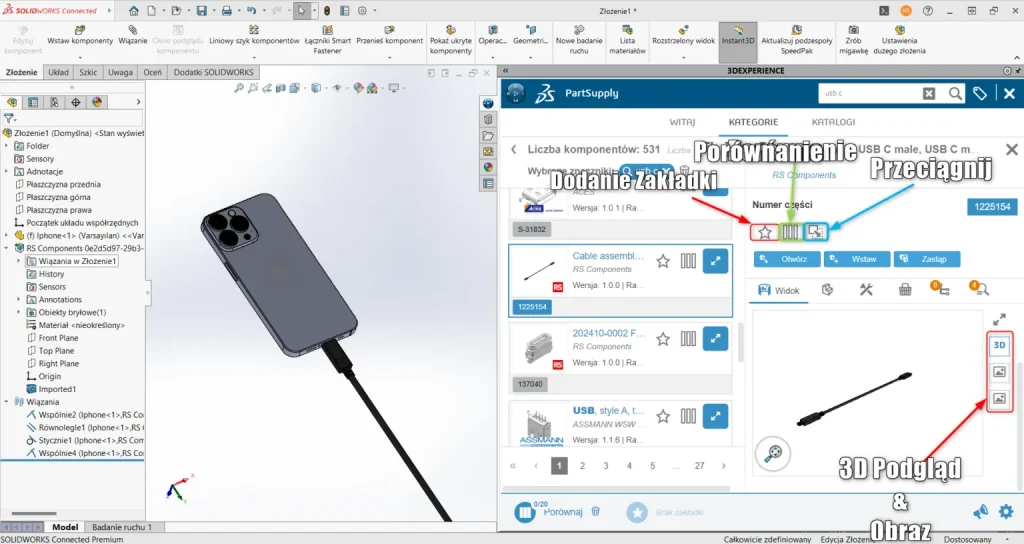Click the 3D preview view button

click(999, 345)
